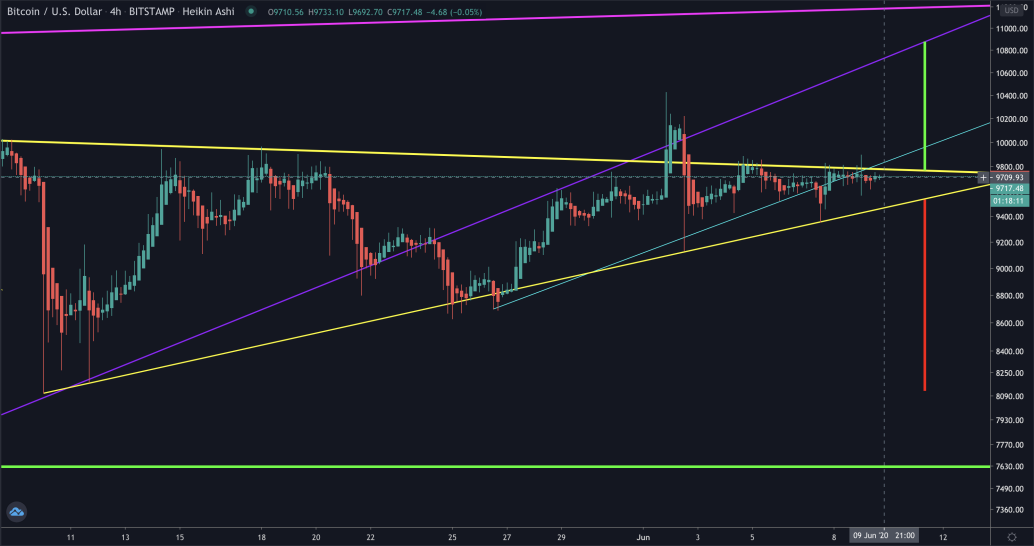Click 8800.00 on the price axis

click(1010, 296)
